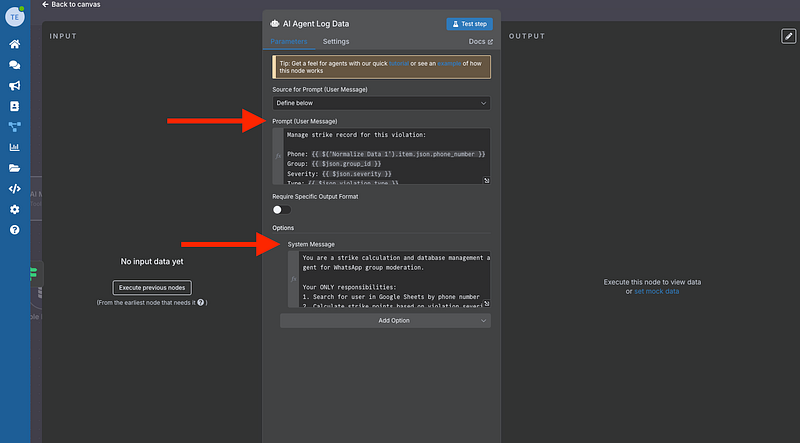Click Execute previous nodes button
This screenshot has height=443, width=800.
(150, 287)
